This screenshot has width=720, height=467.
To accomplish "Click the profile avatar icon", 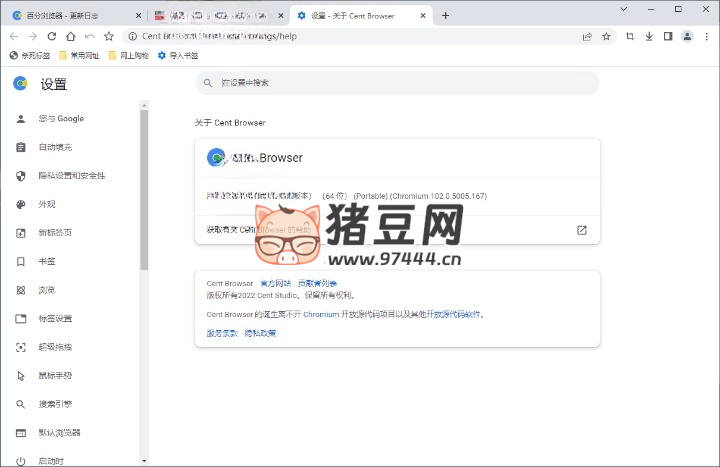I will click(x=687, y=36).
